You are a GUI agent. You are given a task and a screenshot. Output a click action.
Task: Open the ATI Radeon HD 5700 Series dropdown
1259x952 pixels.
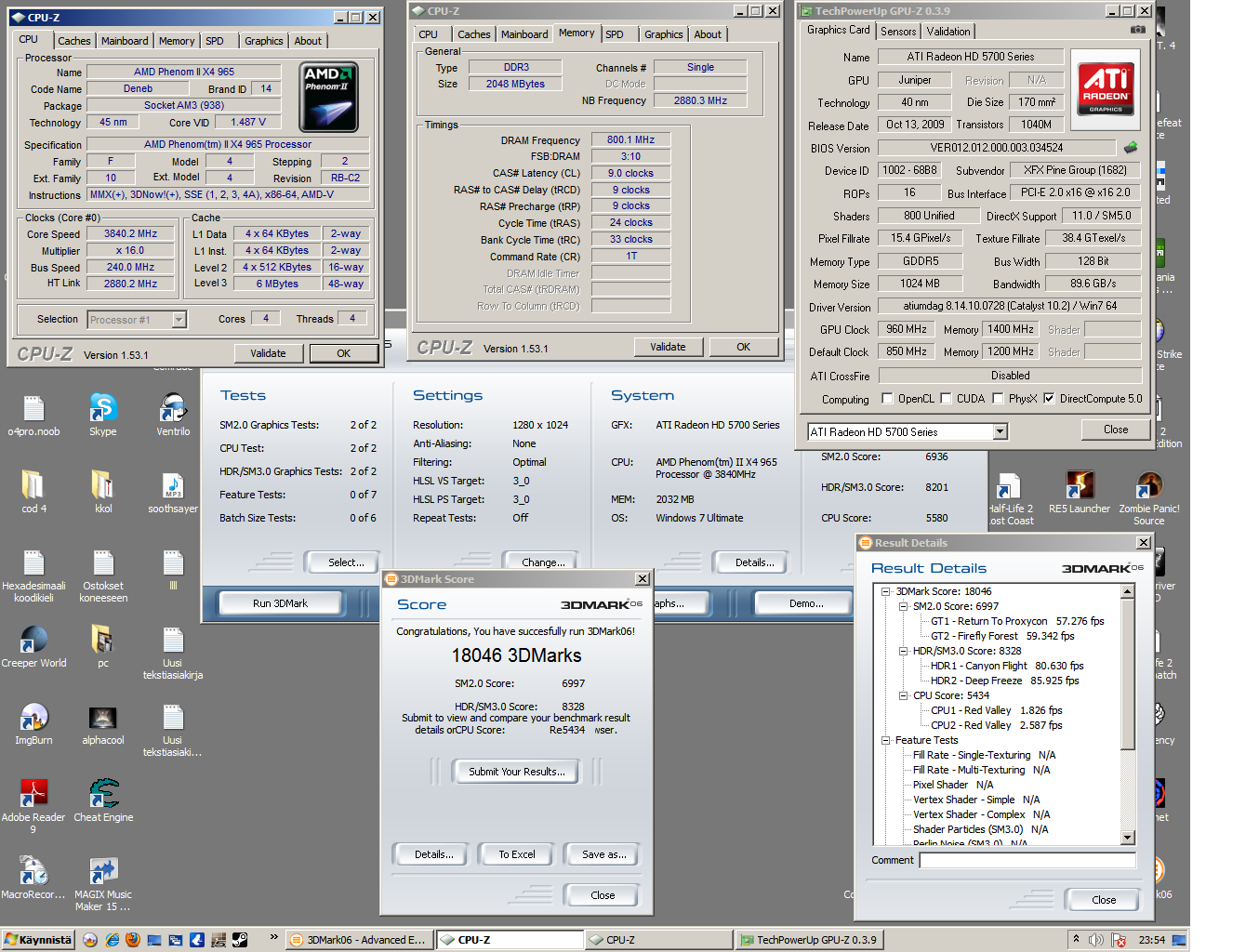(x=1001, y=431)
